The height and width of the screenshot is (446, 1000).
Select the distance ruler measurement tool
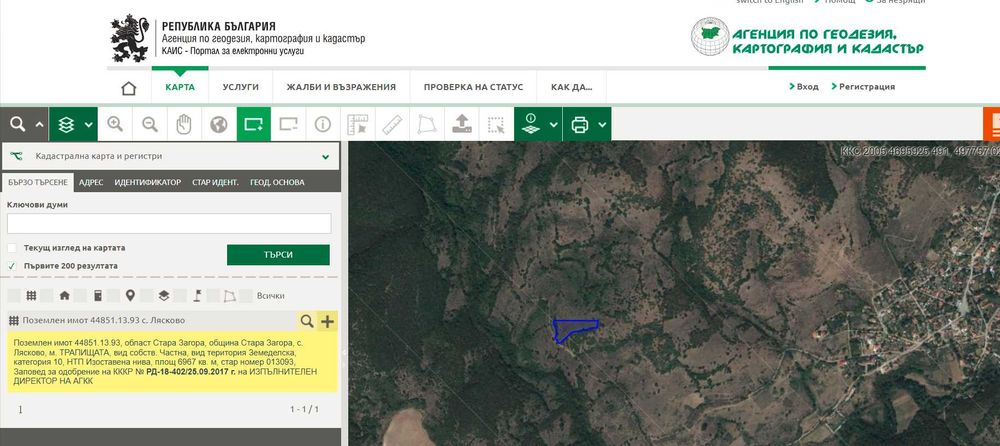(392, 124)
